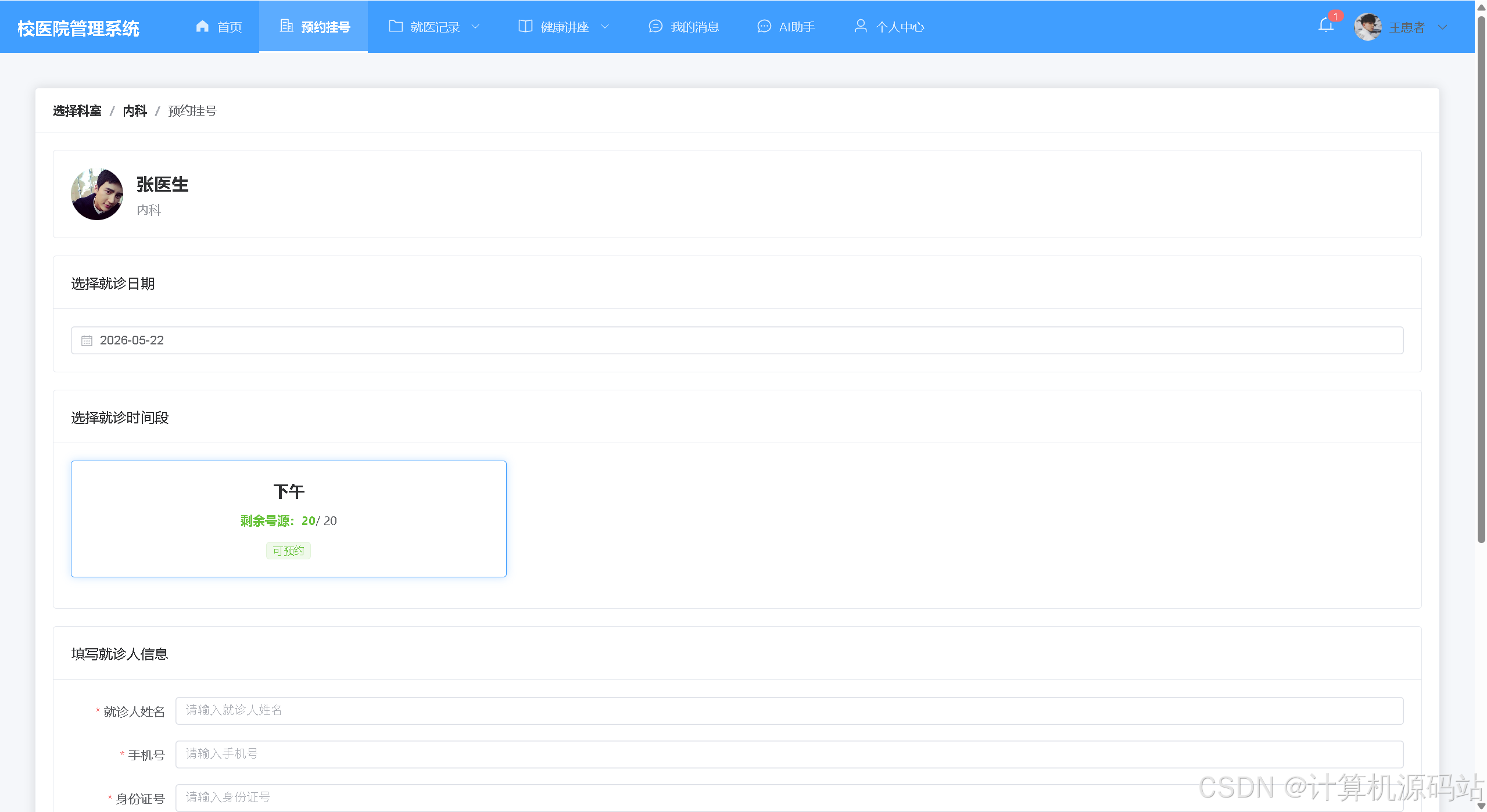The image size is (1487, 812).
Task: Click the scrollbar up arrow
Action: [x=1481, y=7]
